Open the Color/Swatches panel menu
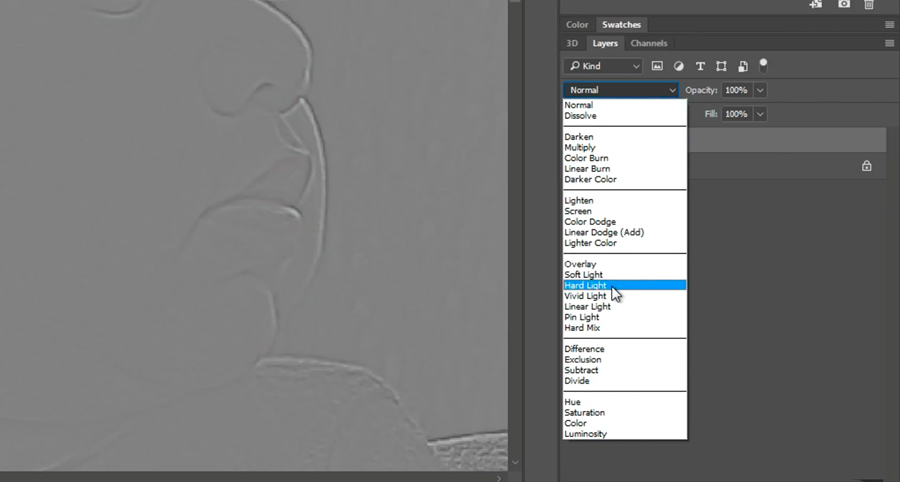This screenshot has width=900, height=482. point(890,25)
